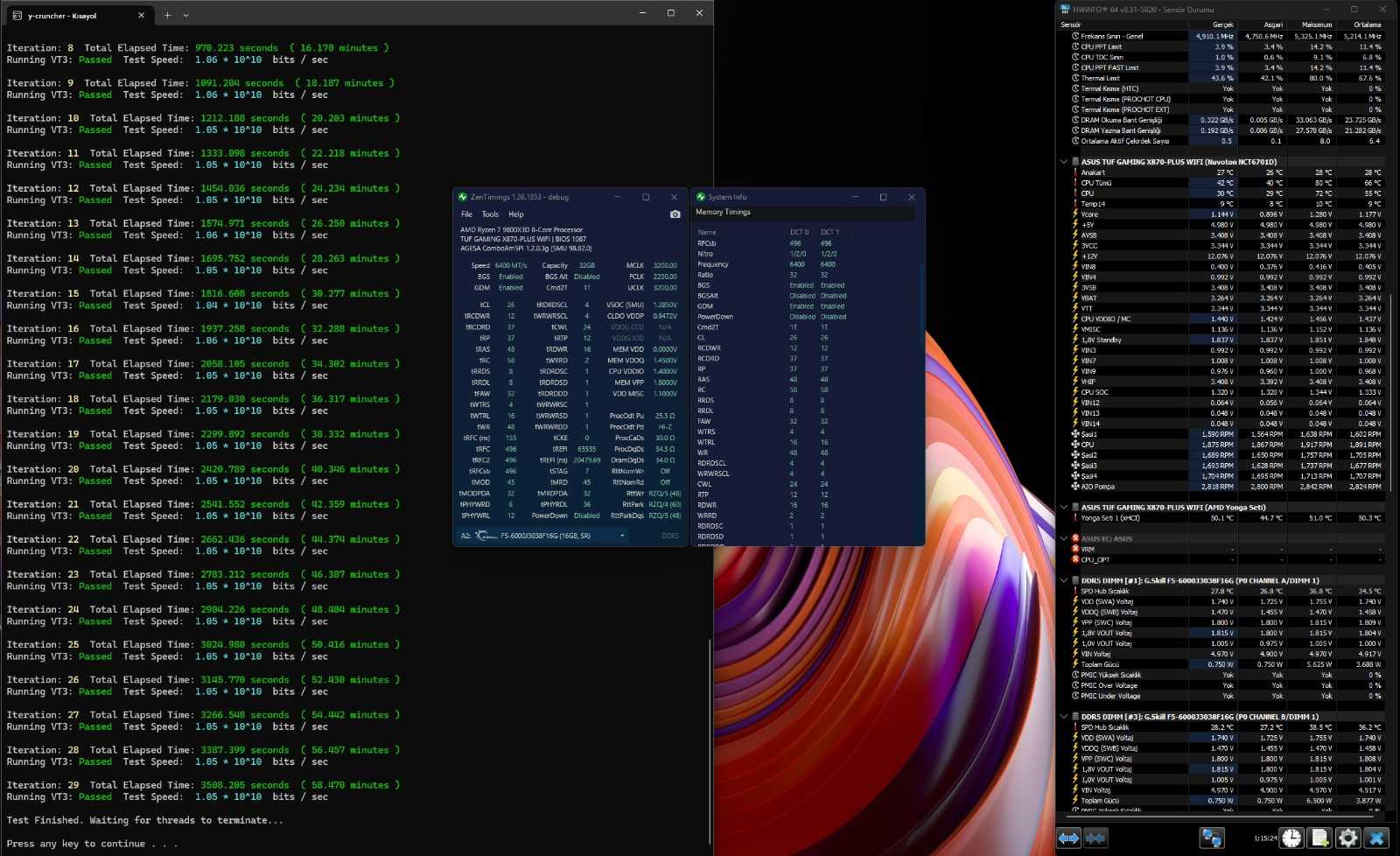
Task: Select 'Frekans Sınırı - Genel' sensor row
Action: click(x=1227, y=36)
